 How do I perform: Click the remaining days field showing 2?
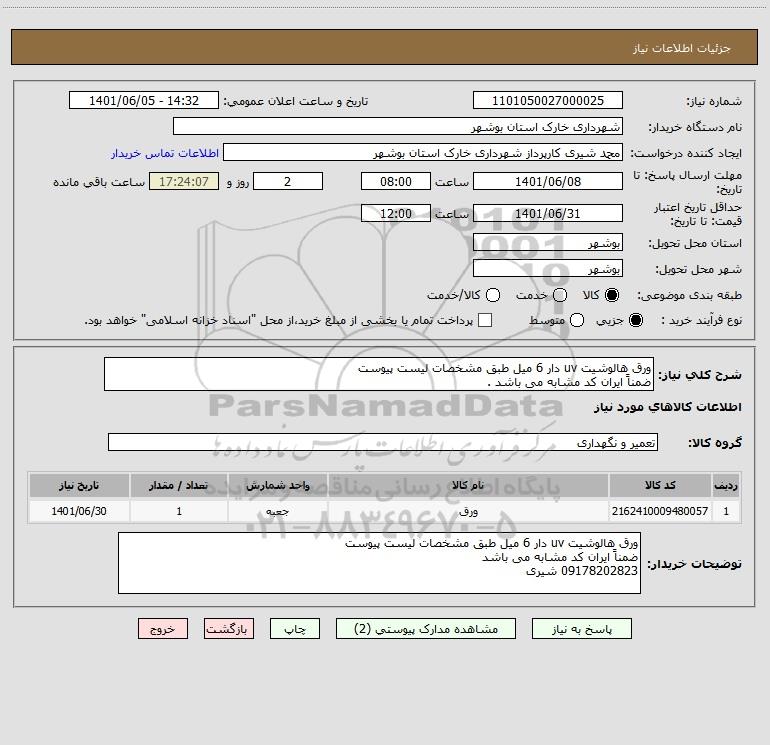pyautogui.click(x=288, y=181)
